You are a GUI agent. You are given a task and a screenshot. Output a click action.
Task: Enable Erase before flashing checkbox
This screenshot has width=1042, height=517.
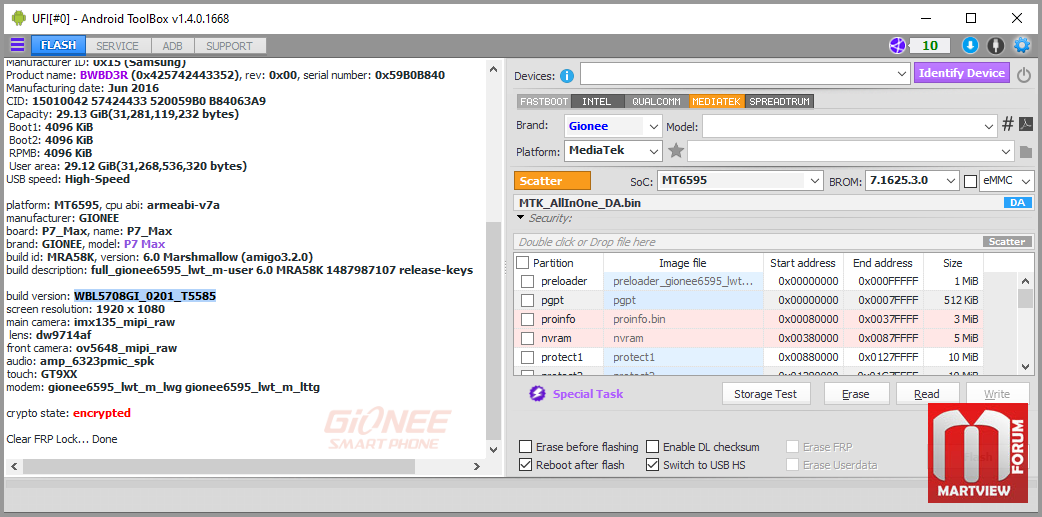(526, 447)
